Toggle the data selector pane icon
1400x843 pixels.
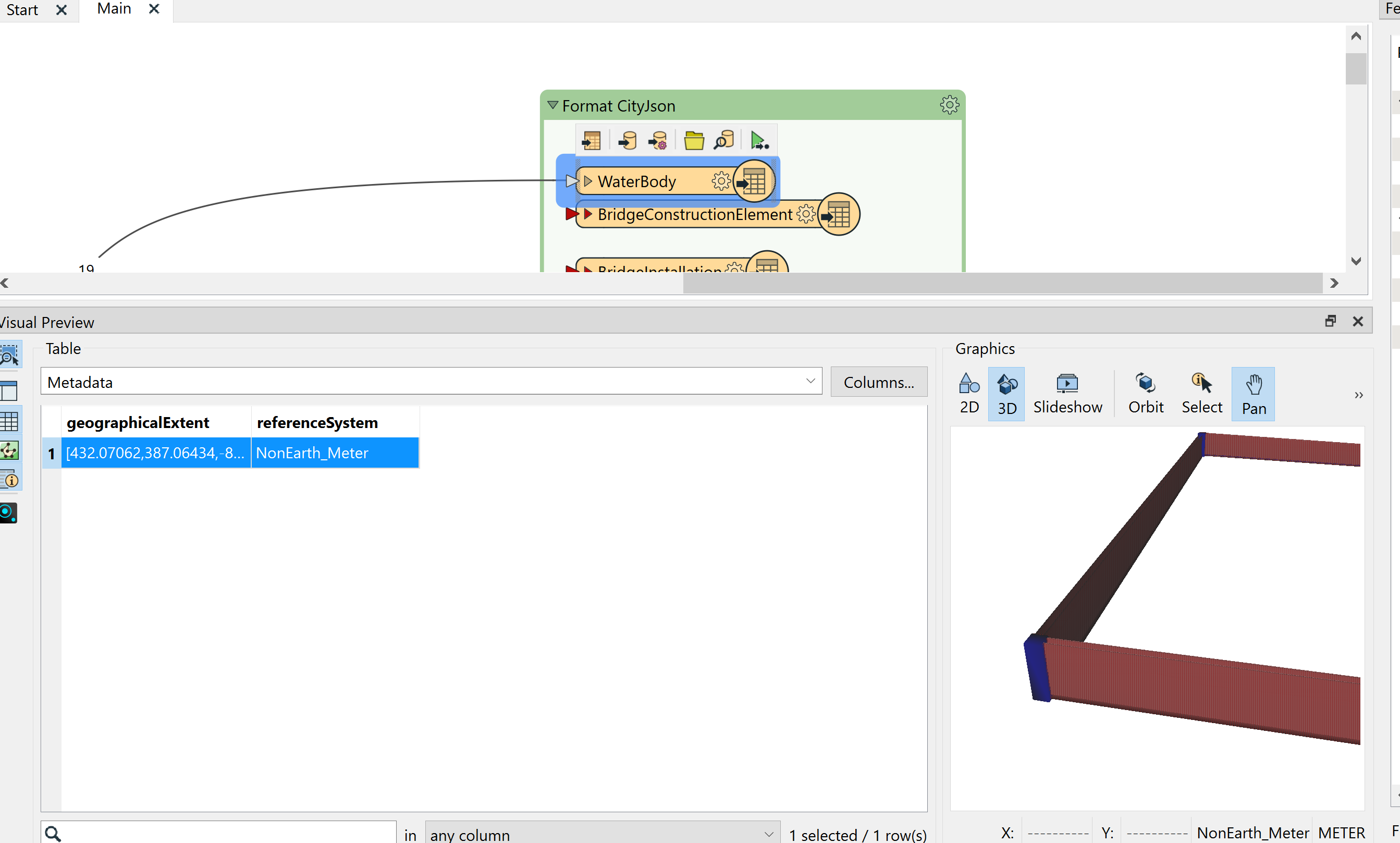point(9,391)
